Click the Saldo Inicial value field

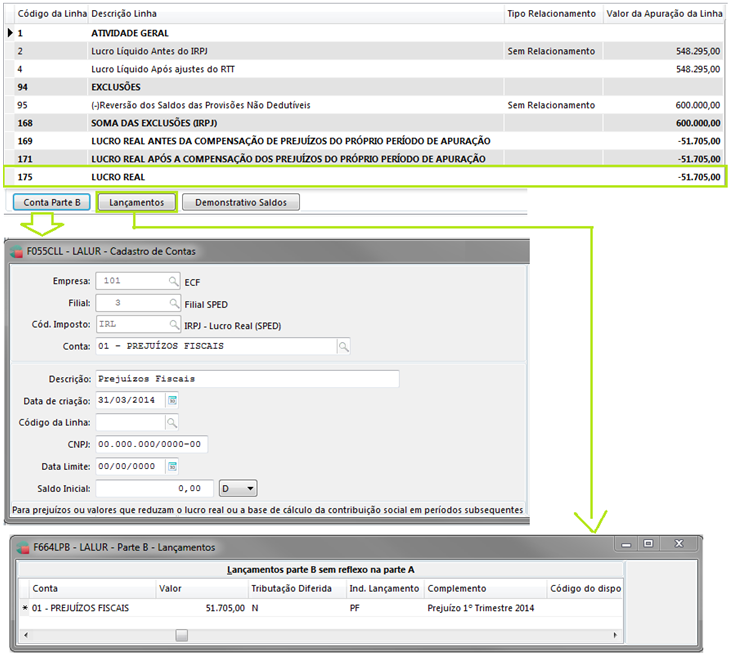[155, 488]
